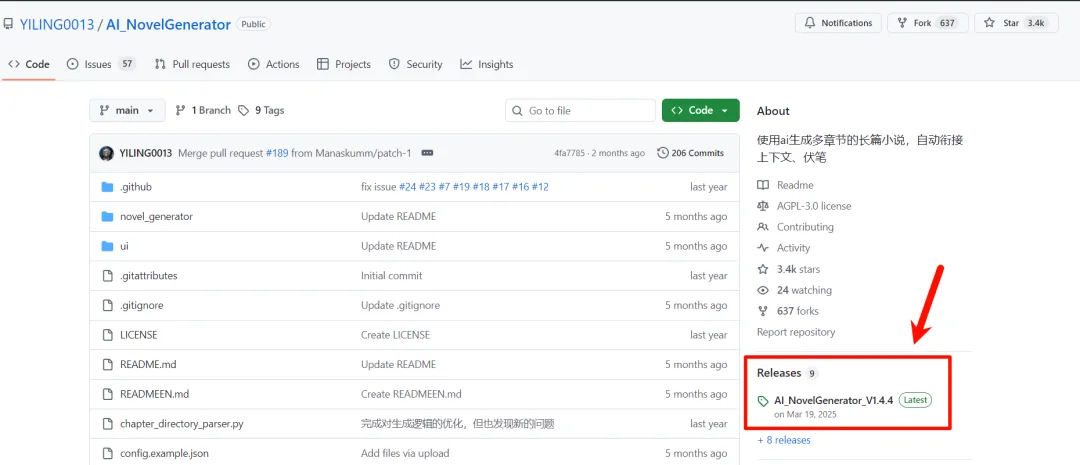
Task: Switch to the Code tab
Action: pyautogui.click(x=29, y=64)
